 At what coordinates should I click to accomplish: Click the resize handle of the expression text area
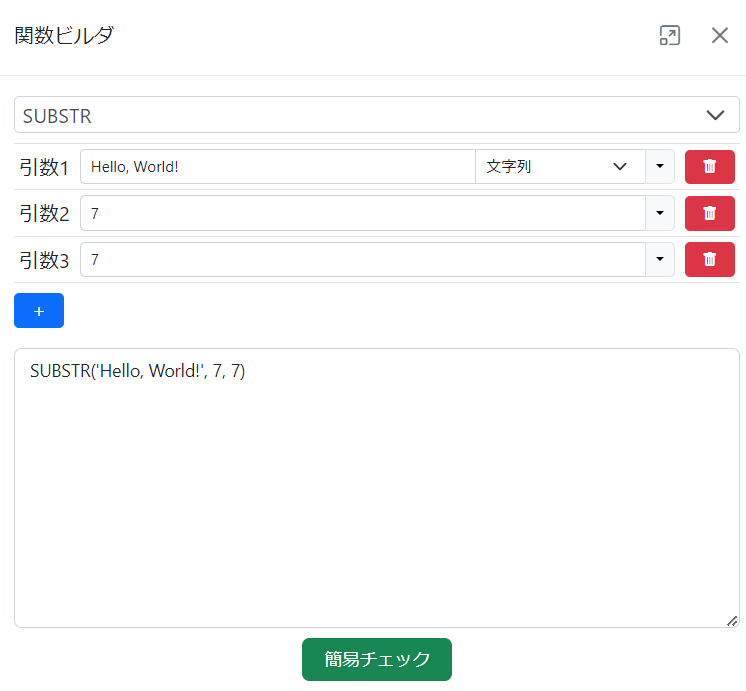click(x=732, y=621)
